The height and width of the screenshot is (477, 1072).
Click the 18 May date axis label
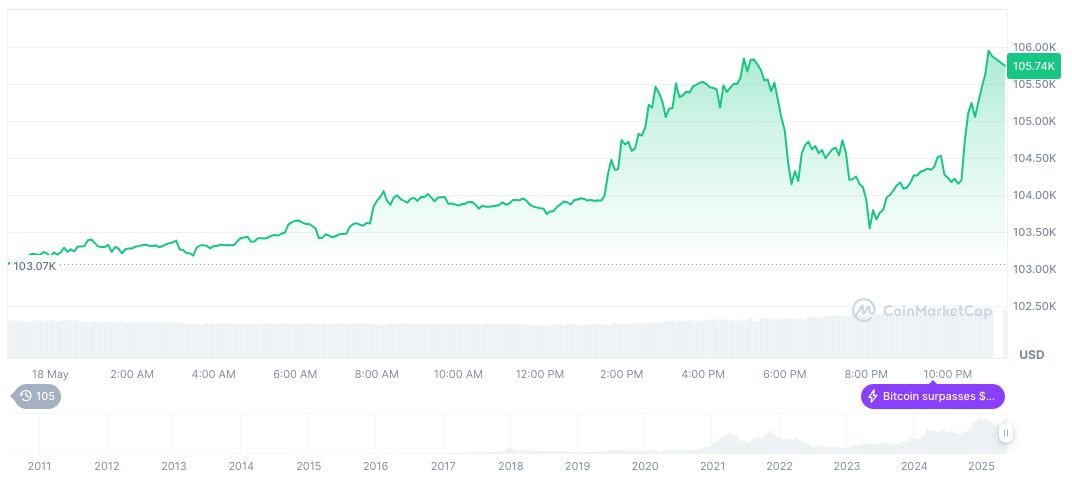50,374
